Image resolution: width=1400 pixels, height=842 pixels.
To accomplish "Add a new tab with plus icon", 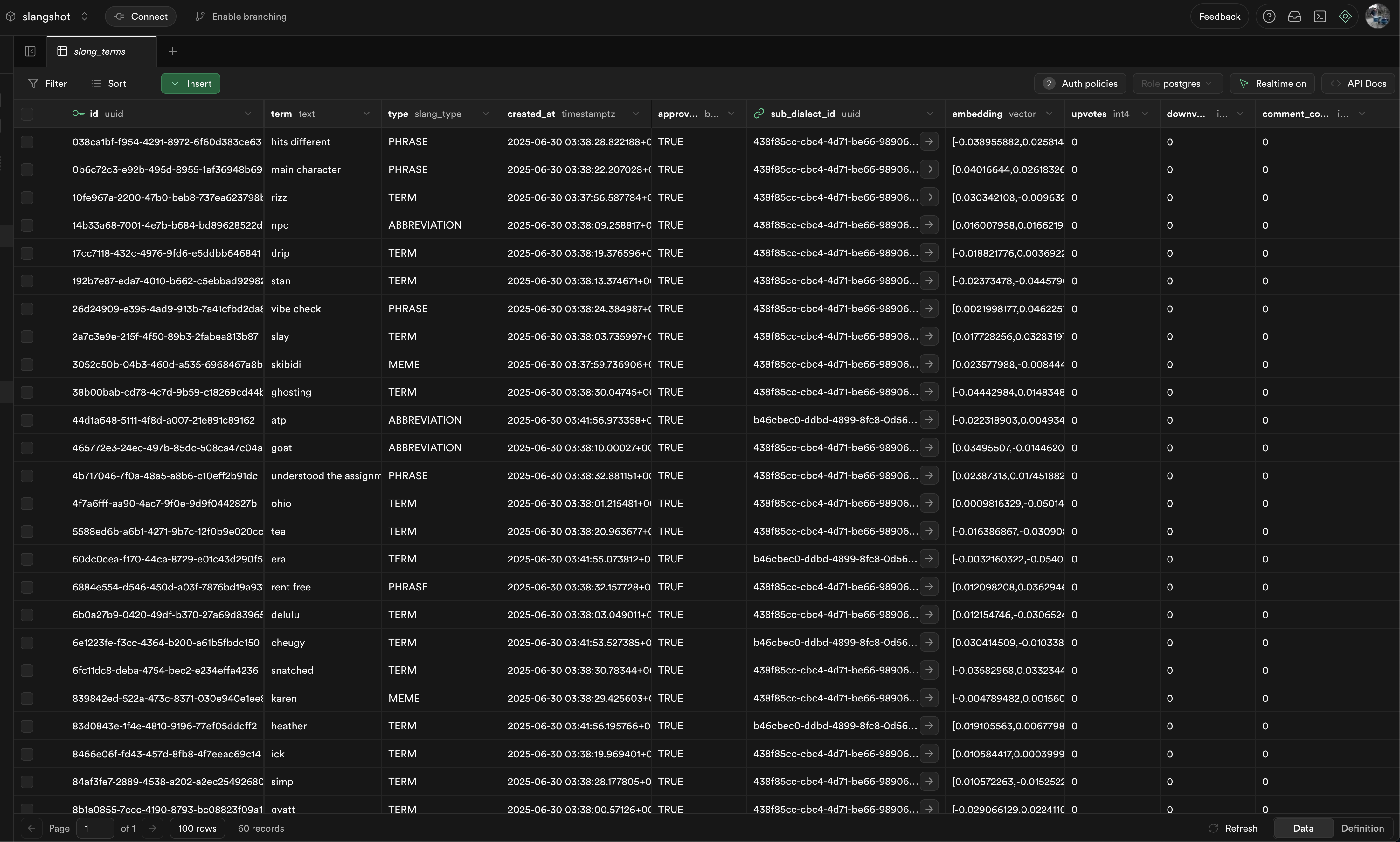I will pos(172,51).
